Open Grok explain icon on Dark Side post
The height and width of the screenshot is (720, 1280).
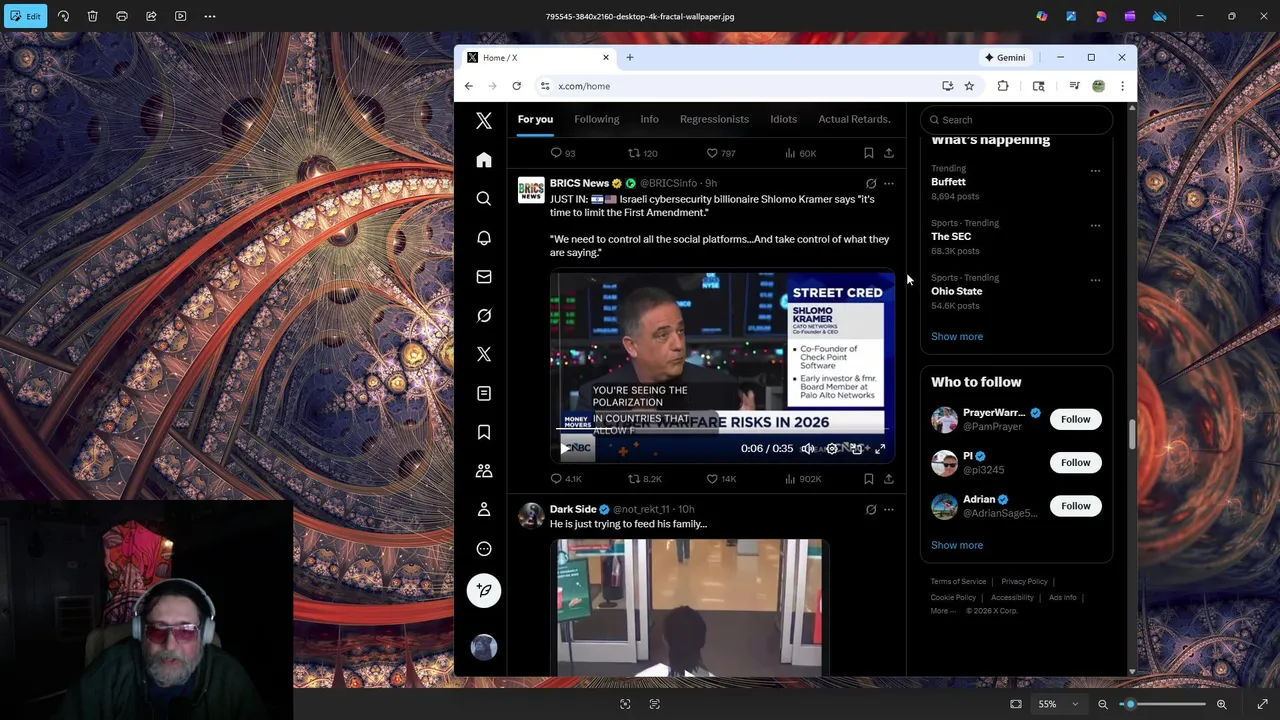point(871,510)
